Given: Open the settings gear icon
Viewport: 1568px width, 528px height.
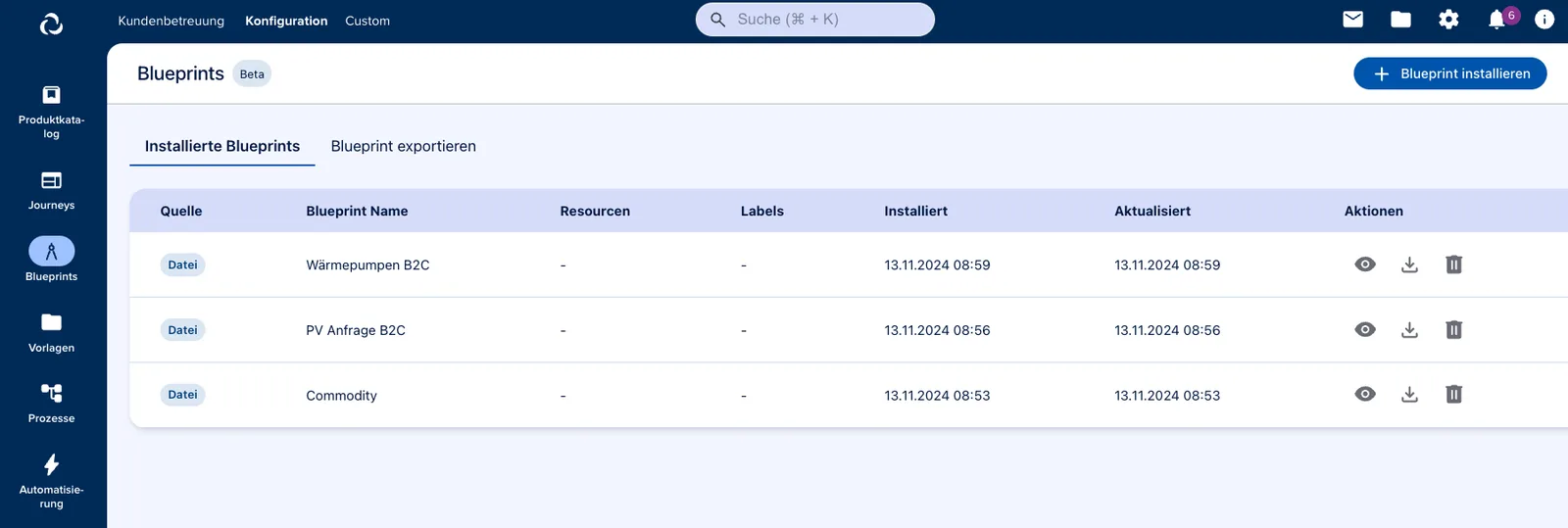Looking at the screenshot, I should point(1448,20).
